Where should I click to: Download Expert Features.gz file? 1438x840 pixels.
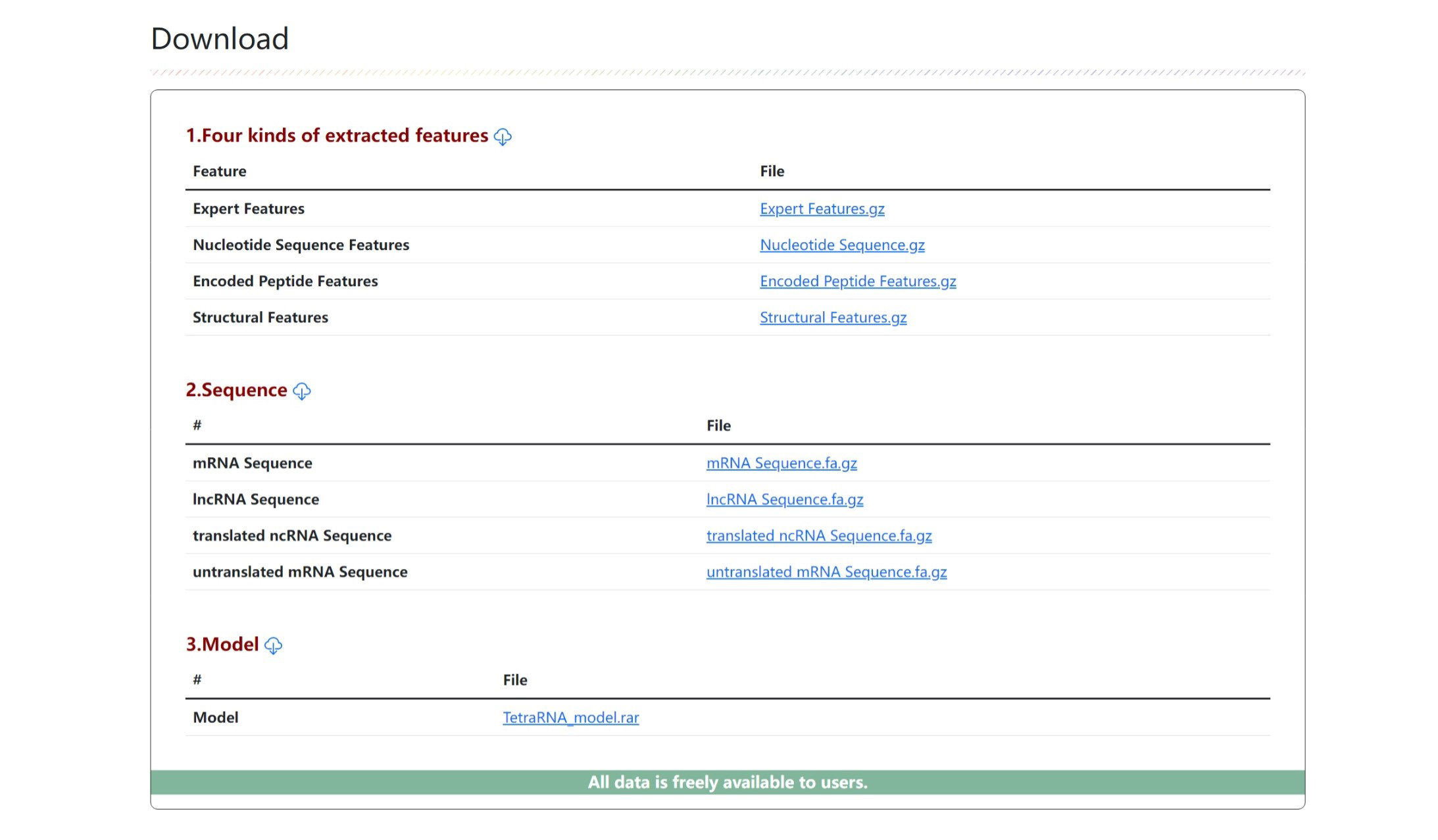[x=822, y=209]
